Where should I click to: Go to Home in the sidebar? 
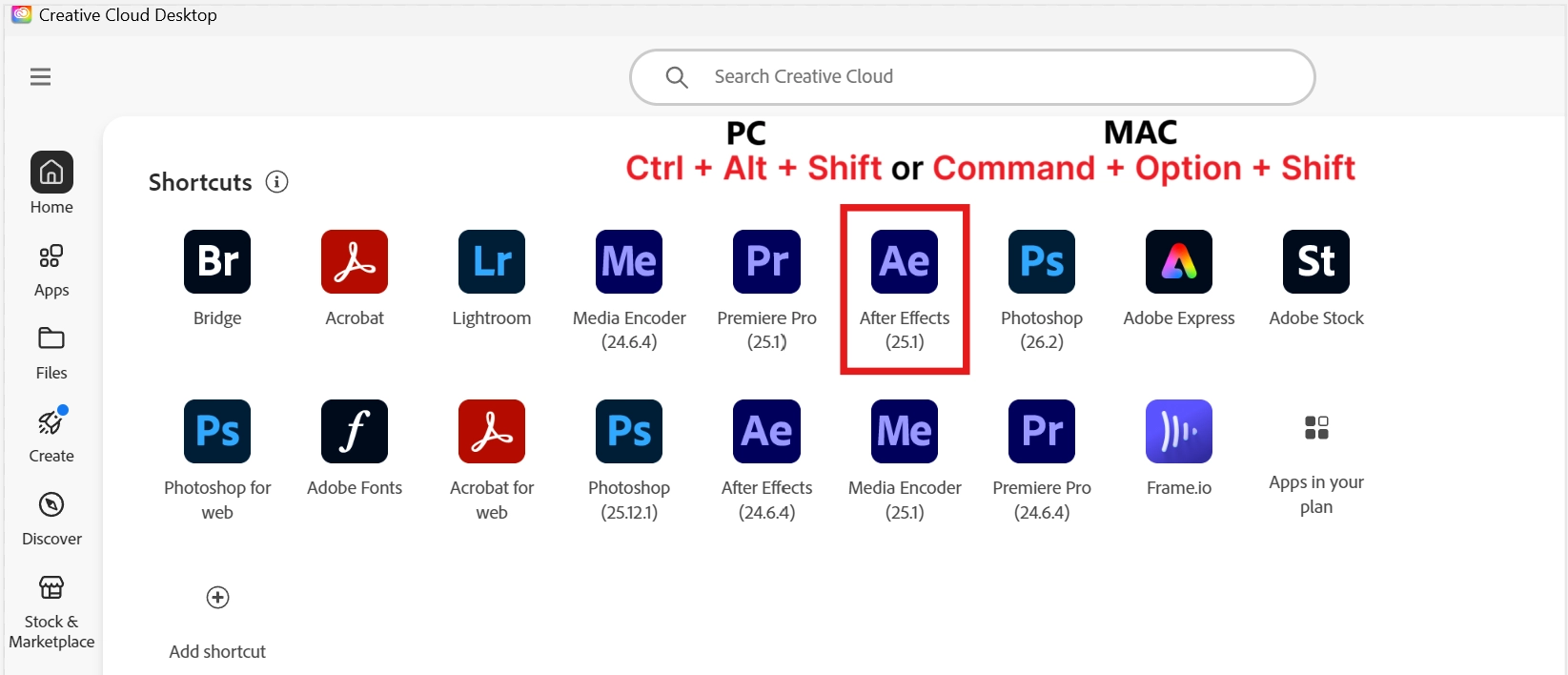[x=51, y=184]
